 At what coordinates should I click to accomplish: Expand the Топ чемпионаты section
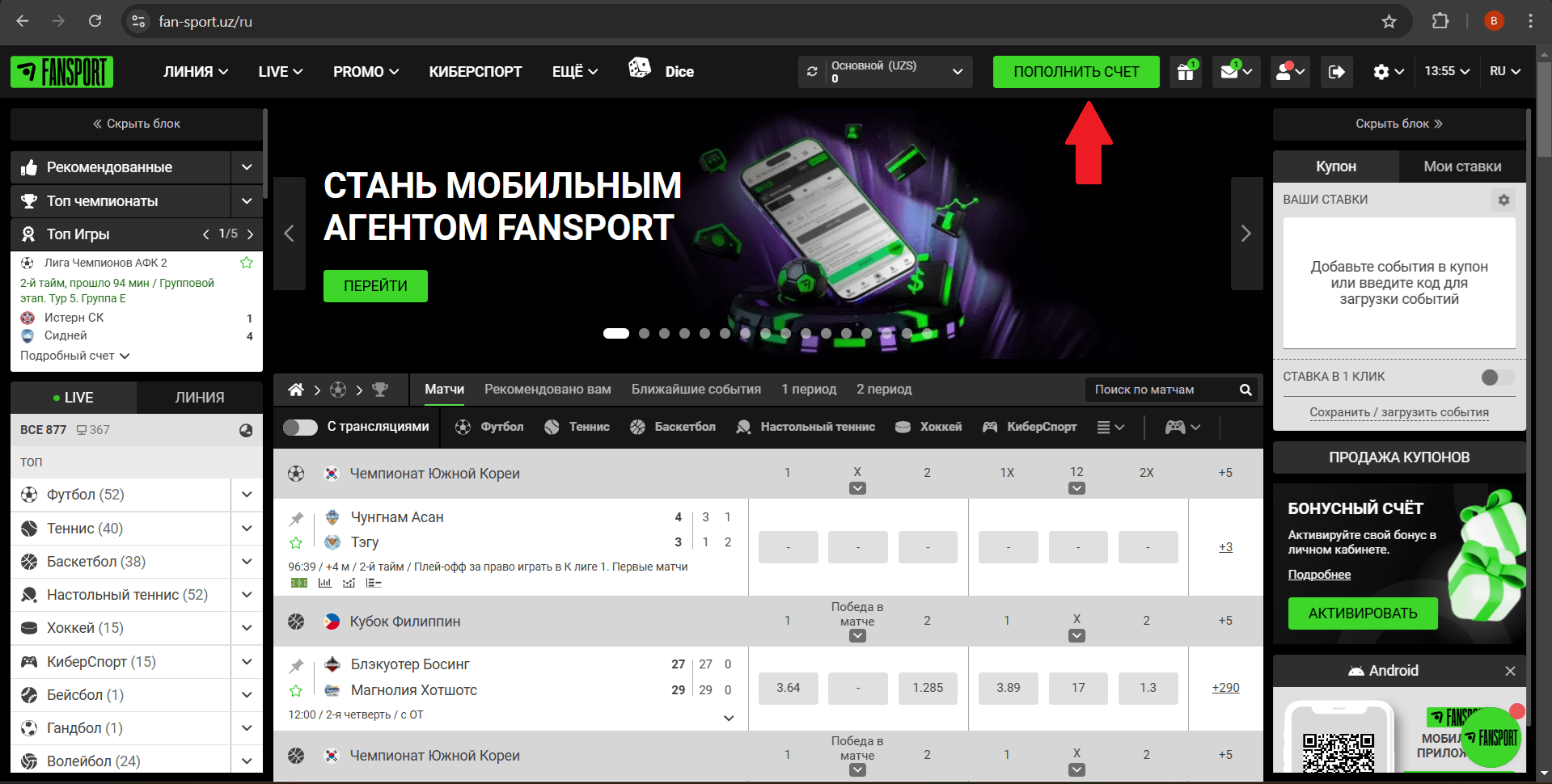(x=247, y=201)
